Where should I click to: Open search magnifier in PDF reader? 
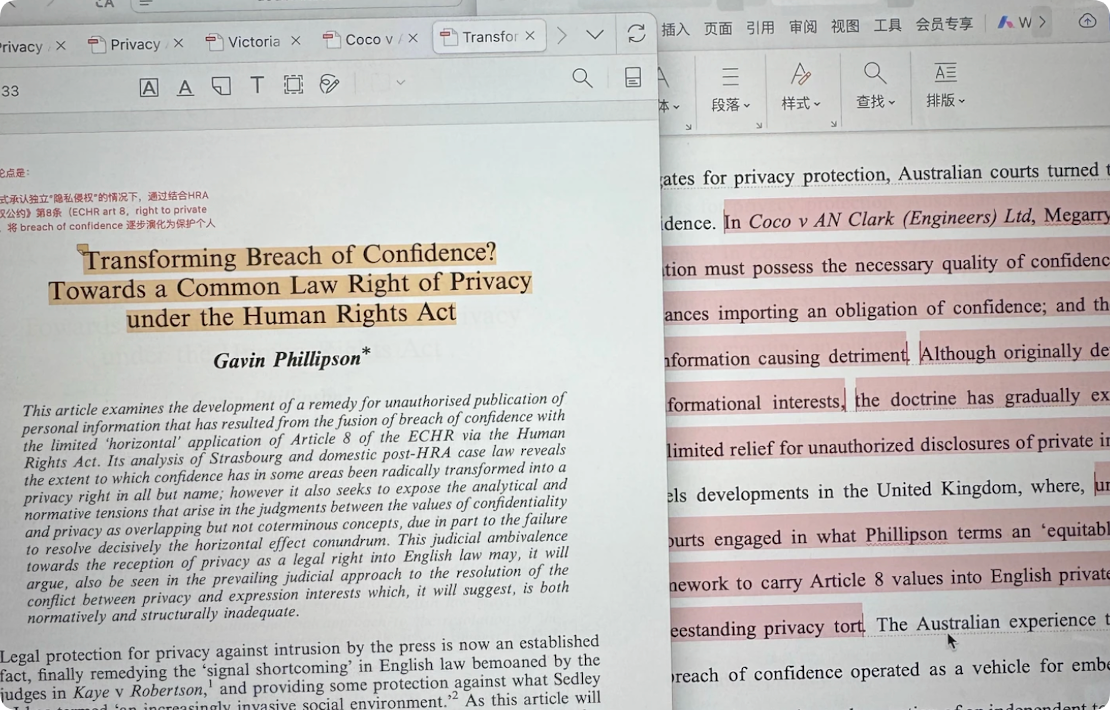582,77
